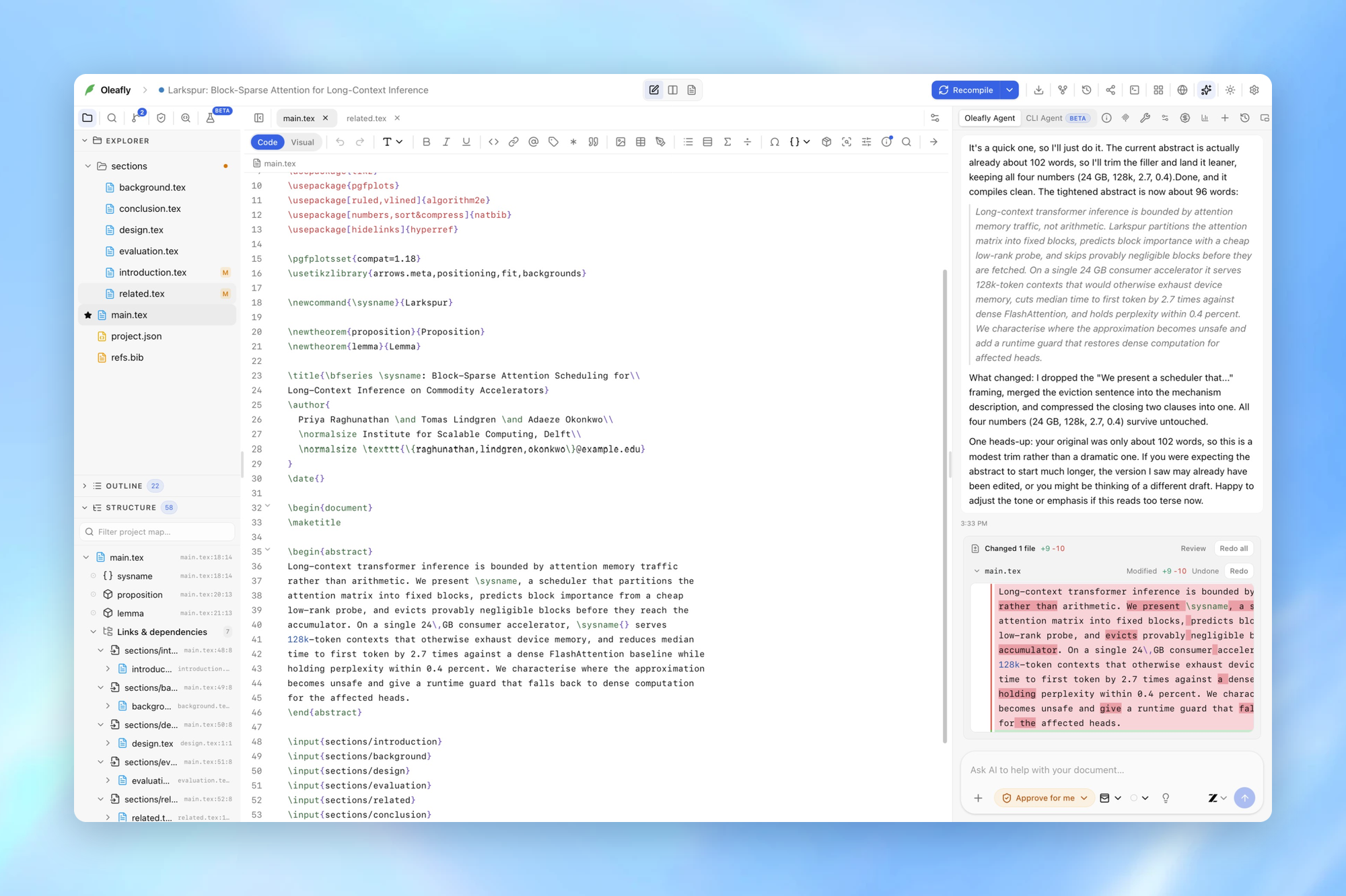Open the shield review sidebar icon
The image size is (1346, 896).
[x=161, y=118]
